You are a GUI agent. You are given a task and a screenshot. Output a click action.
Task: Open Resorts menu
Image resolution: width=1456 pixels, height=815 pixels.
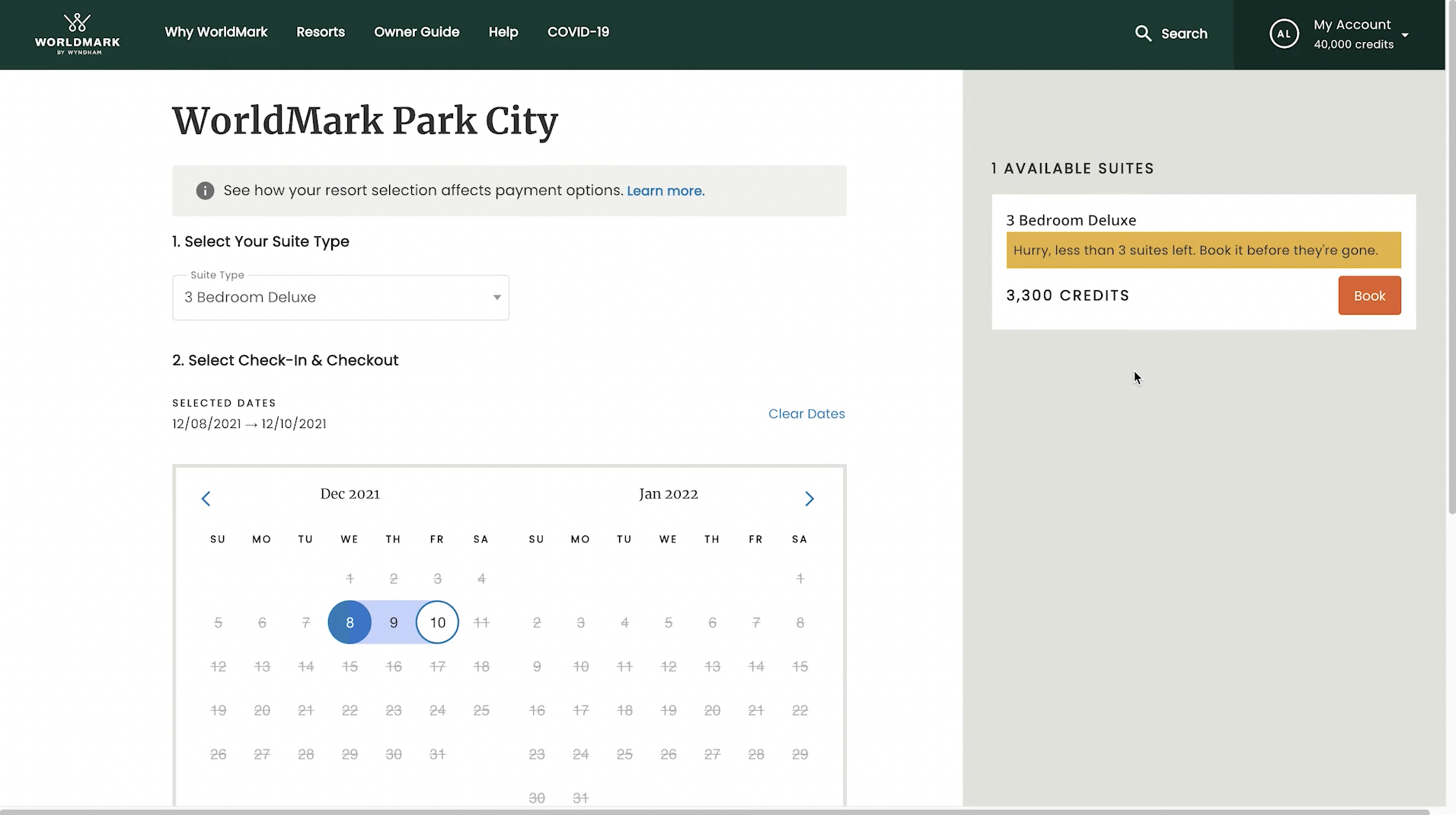(x=321, y=32)
